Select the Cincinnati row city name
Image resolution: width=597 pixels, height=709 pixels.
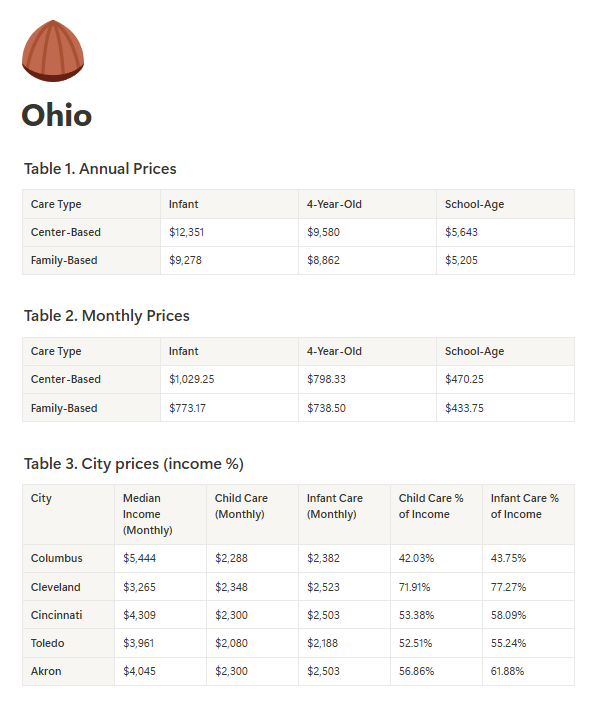coord(57,615)
